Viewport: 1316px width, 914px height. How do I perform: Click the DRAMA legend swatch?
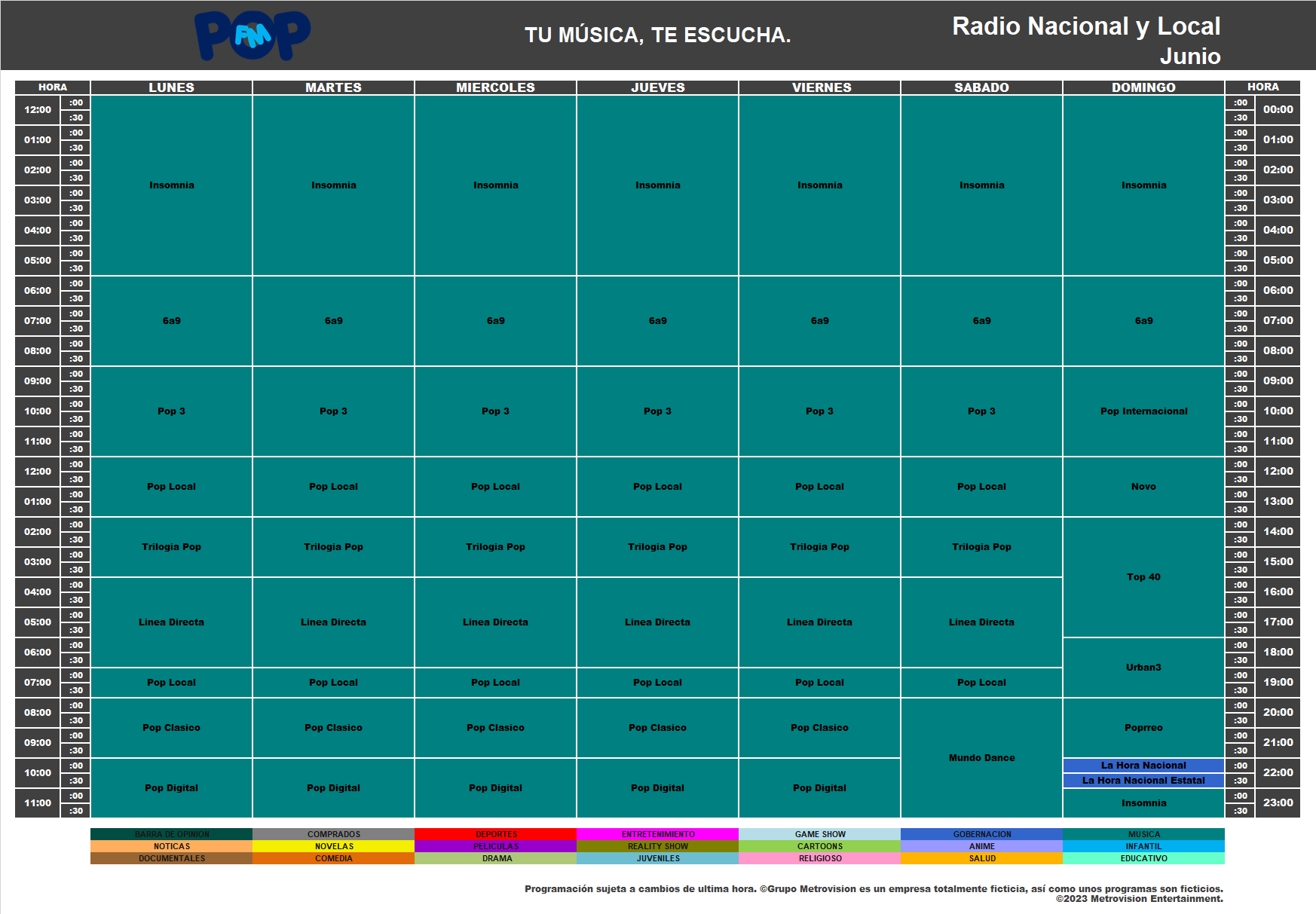pos(495,858)
